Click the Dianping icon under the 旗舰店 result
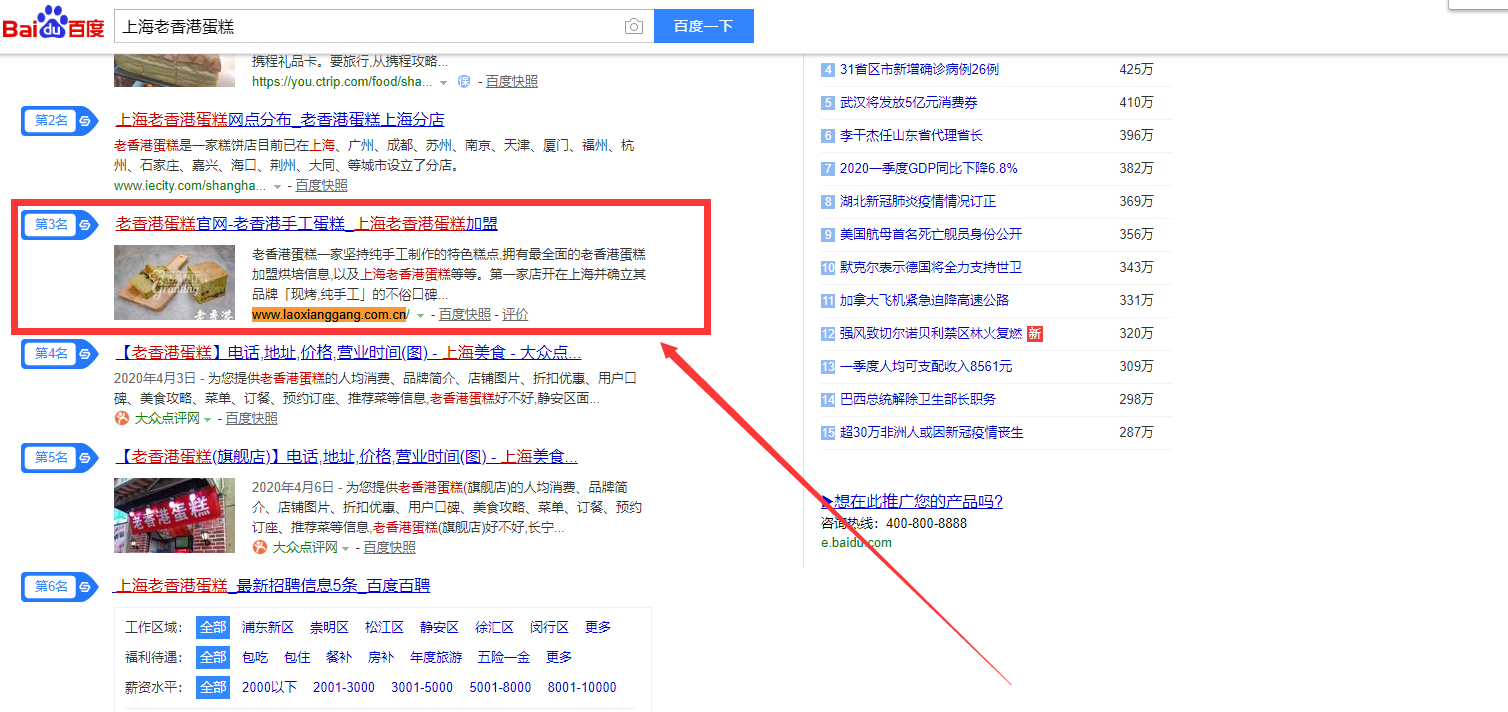 coord(260,547)
